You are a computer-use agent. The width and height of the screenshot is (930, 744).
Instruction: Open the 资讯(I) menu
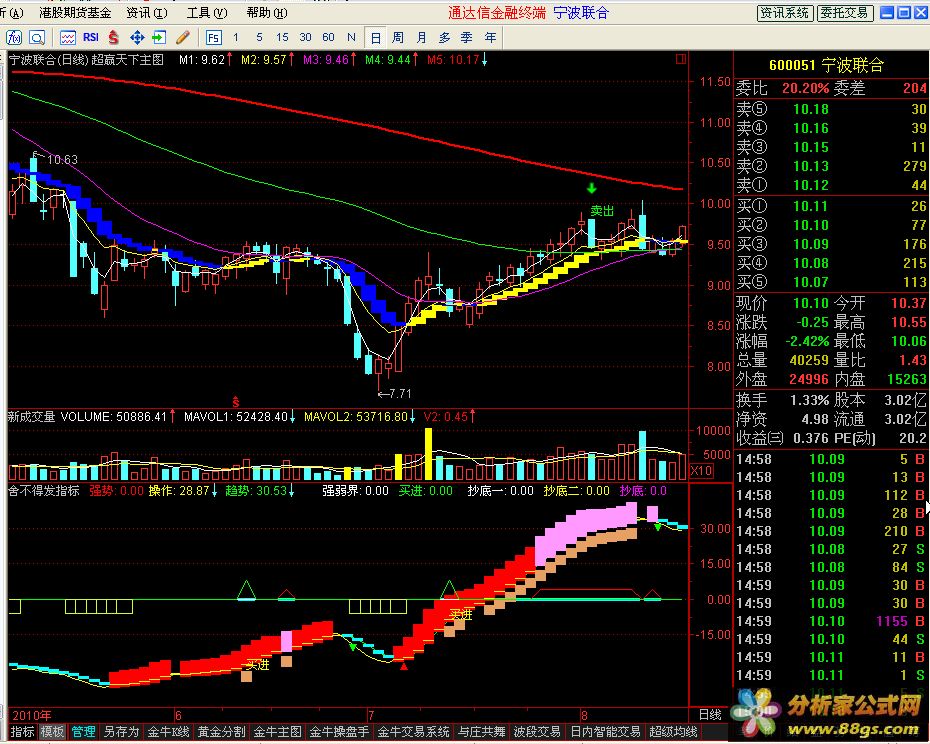click(147, 12)
